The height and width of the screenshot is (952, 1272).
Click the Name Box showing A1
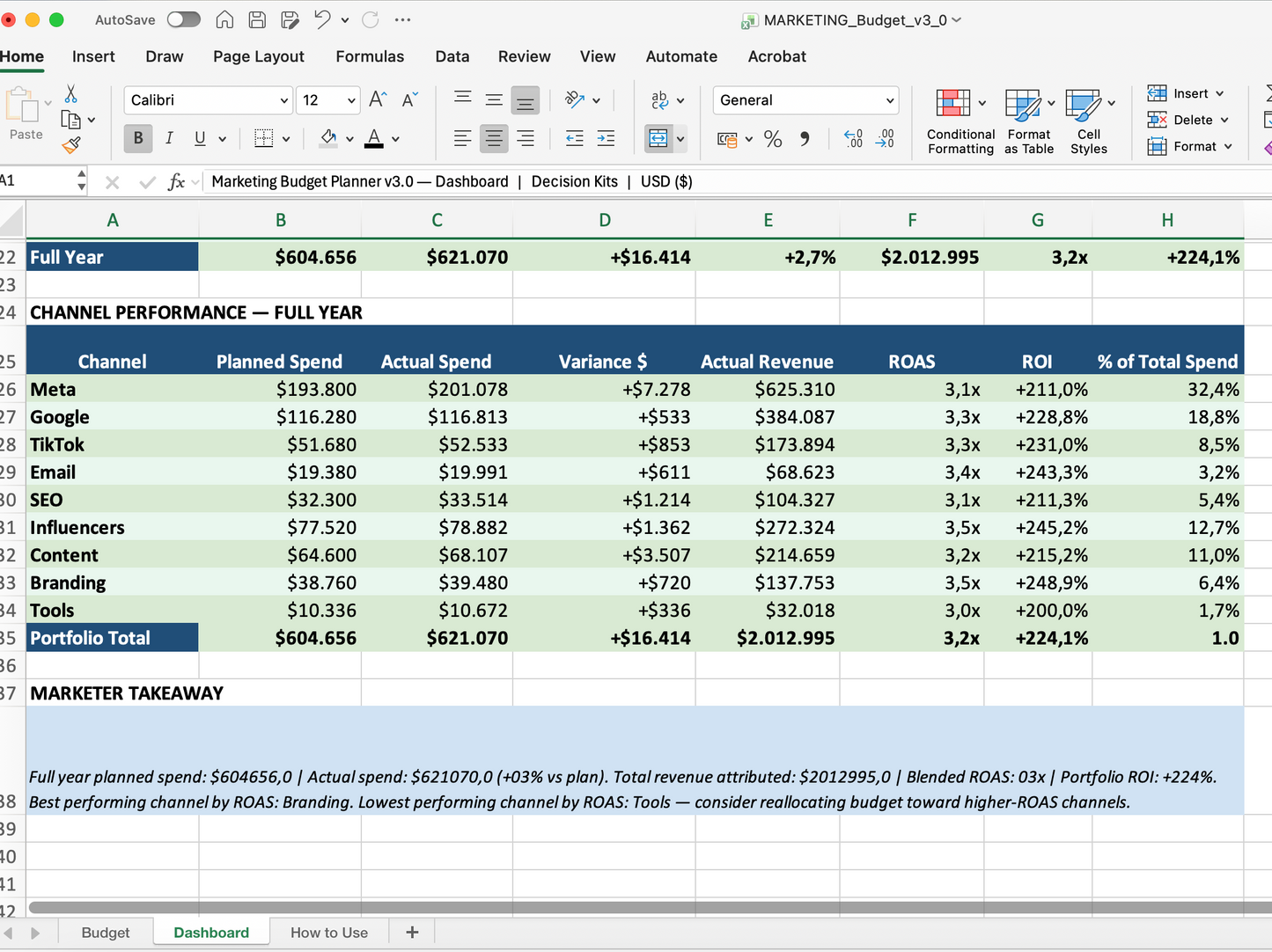coord(38,181)
